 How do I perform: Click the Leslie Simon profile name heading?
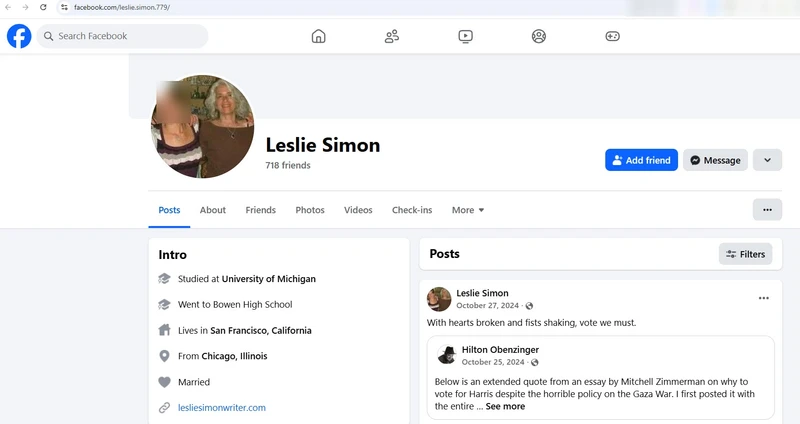(x=322, y=145)
